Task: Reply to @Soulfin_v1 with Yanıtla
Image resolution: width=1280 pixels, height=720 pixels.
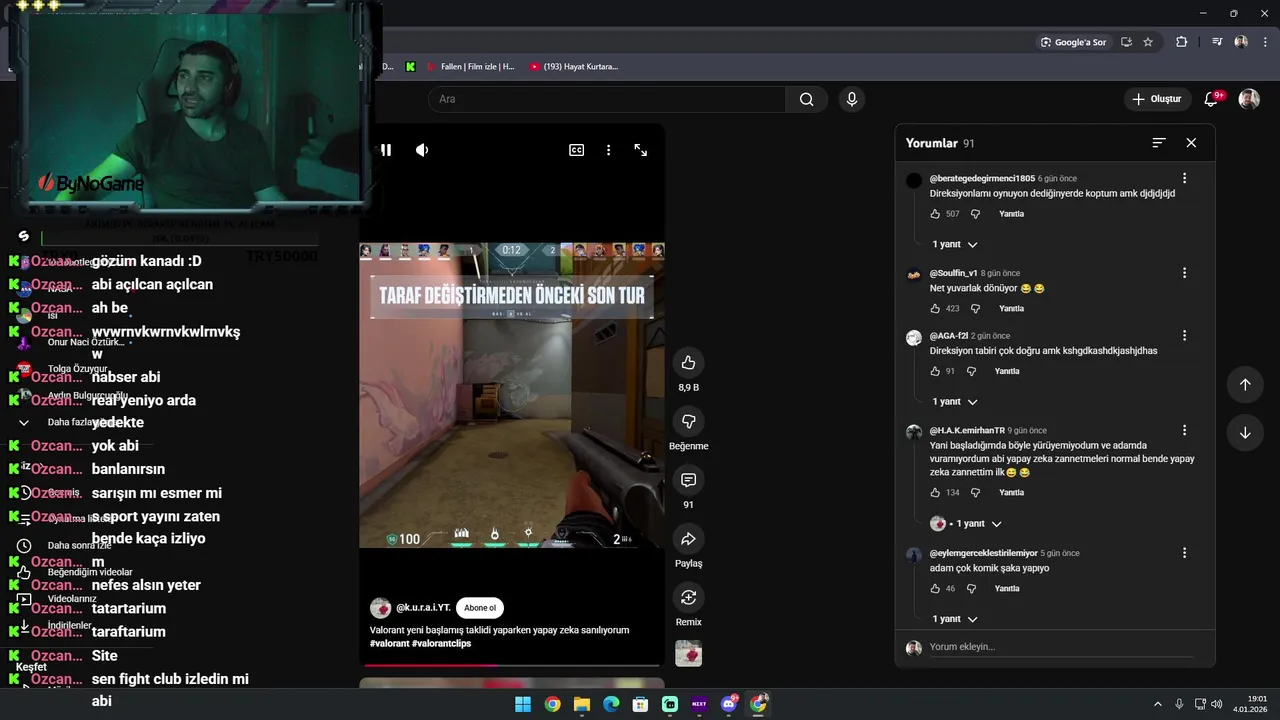Action: [x=1011, y=309]
